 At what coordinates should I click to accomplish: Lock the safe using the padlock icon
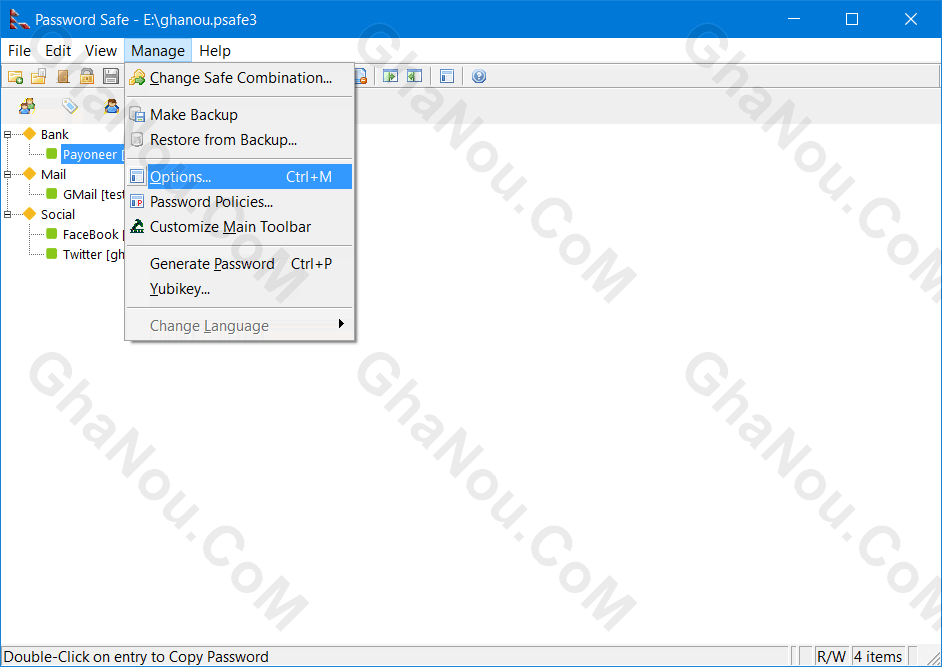point(87,76)
